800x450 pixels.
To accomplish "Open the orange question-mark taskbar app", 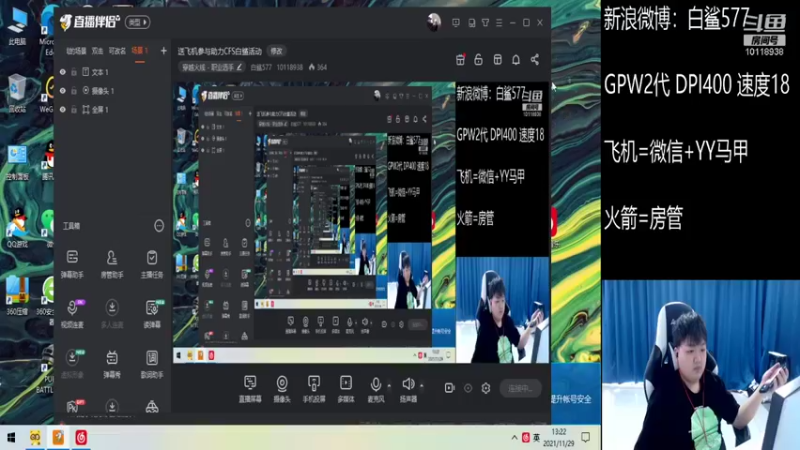I will 58,438.
